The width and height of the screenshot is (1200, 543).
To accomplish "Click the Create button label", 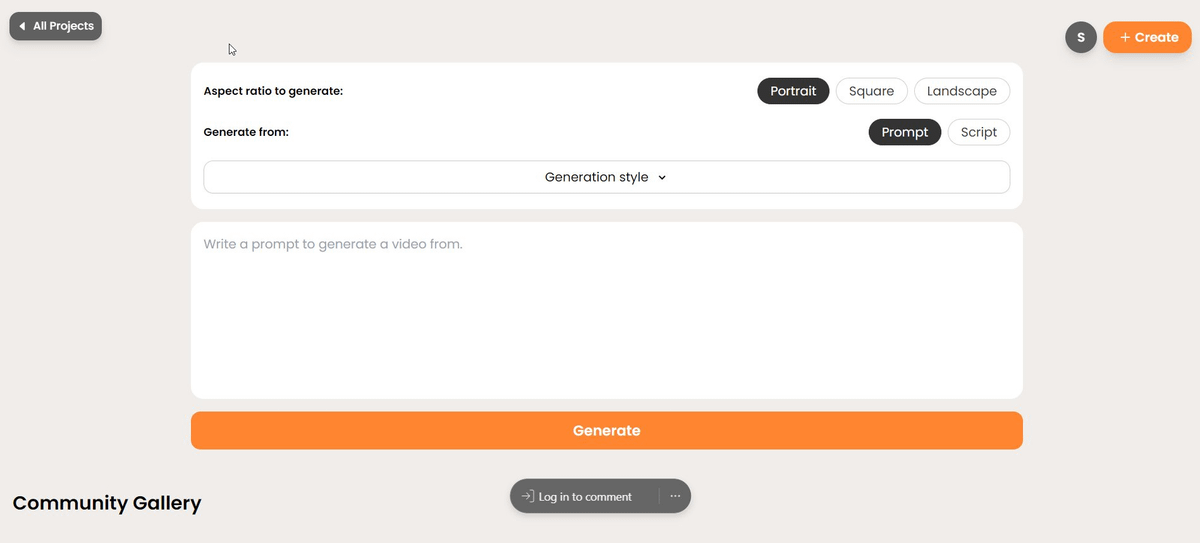I will click(1156, 37).
